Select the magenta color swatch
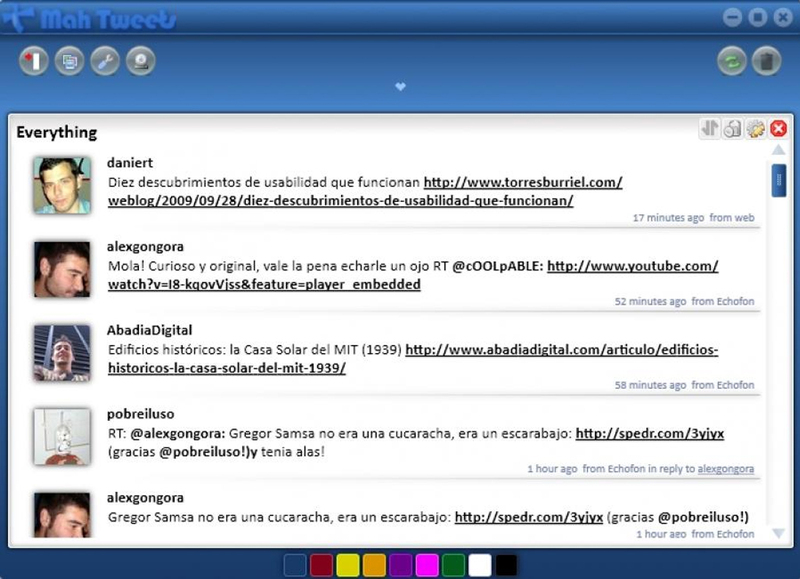800x579 pixels. (x=427, y=565)
